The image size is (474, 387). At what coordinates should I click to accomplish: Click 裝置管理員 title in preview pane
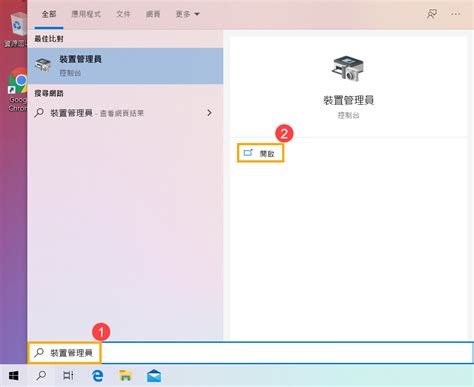point(348,100)
